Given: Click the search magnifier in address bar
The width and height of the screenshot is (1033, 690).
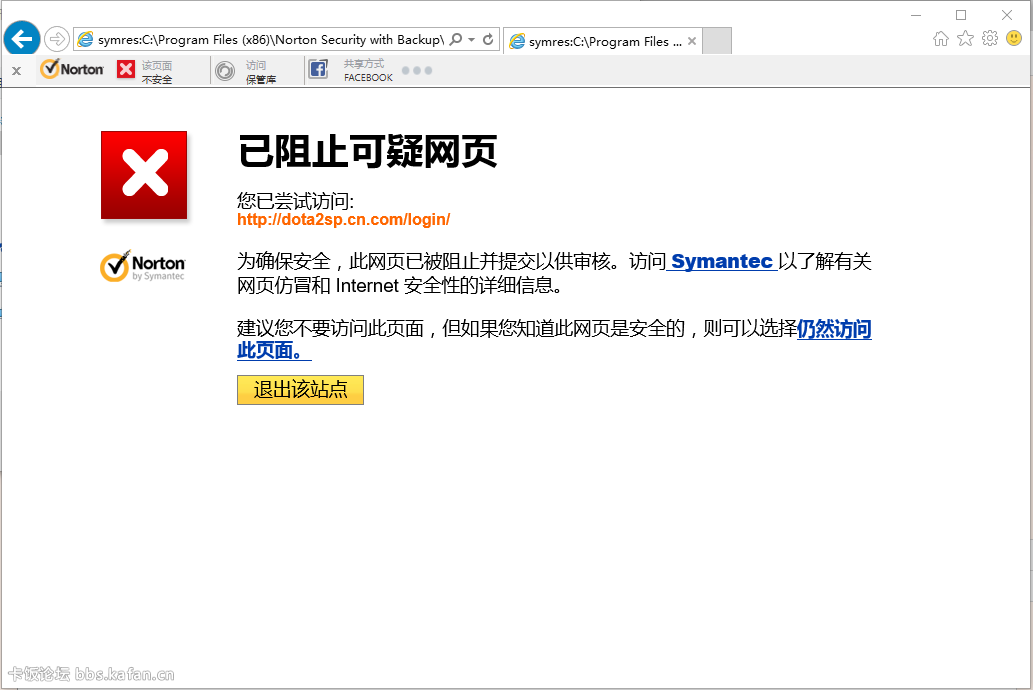Looking at the screenshot, I should [456, 40].
